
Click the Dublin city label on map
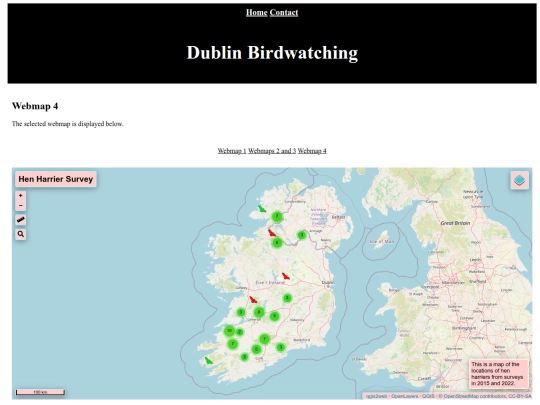tap(328, 283)
